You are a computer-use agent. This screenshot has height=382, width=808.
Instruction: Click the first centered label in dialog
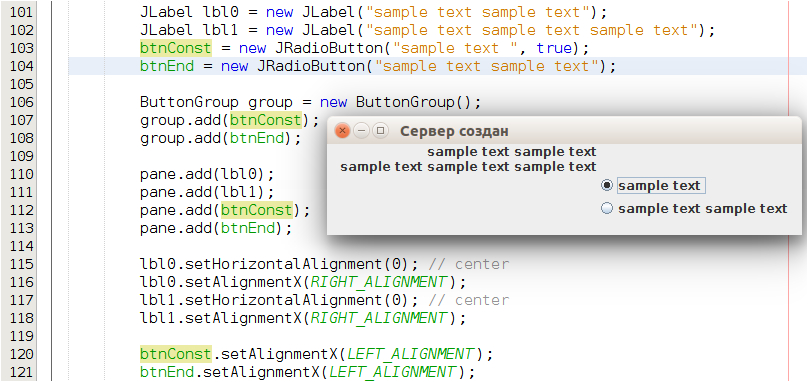tap(512, 152)
